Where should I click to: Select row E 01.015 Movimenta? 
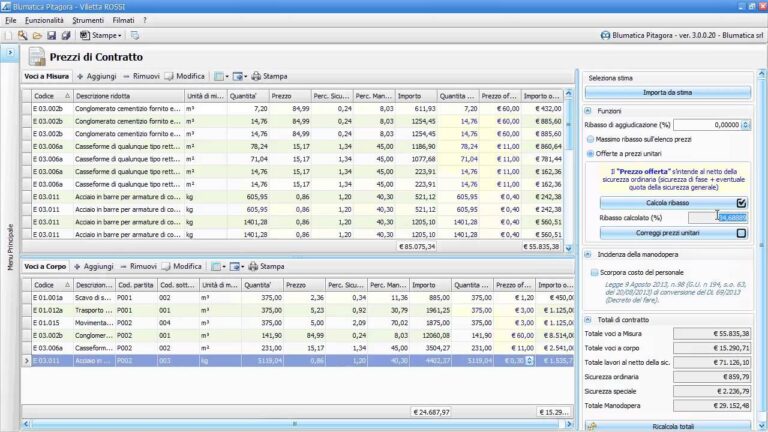(297, 323)
